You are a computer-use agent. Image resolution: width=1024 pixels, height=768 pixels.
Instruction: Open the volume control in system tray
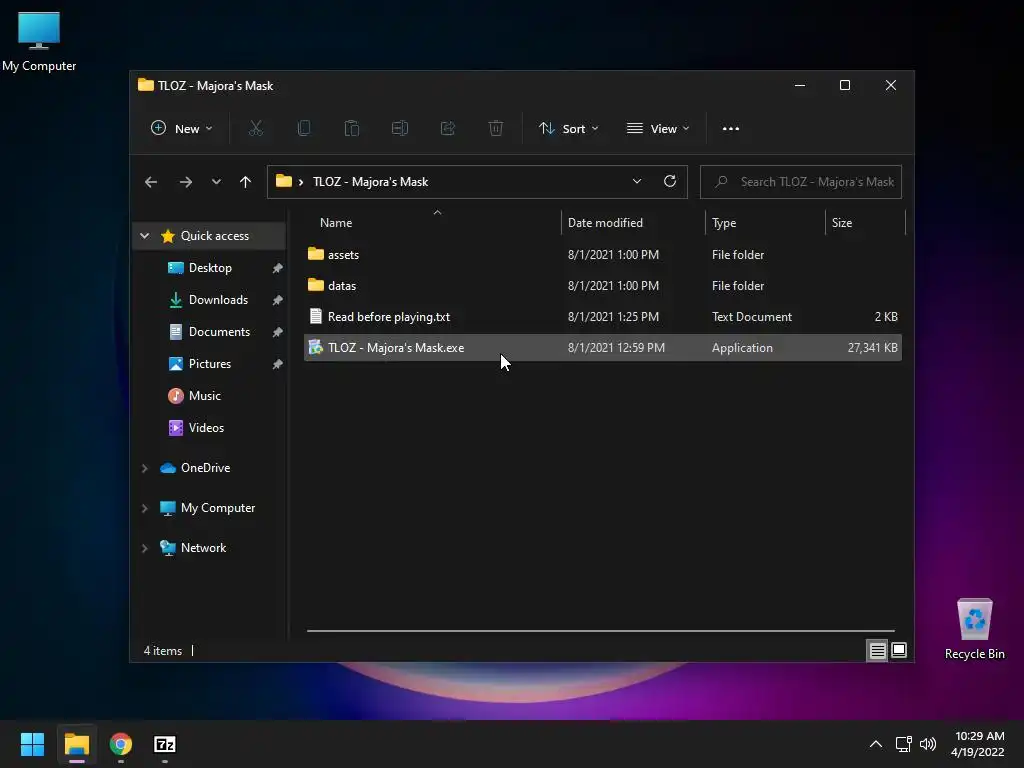coord(928,744)
